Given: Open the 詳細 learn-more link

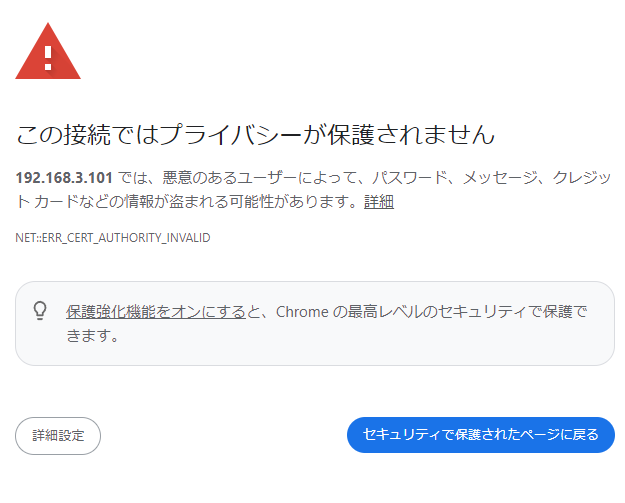Looking at the screenshot, I should [378, 202].
